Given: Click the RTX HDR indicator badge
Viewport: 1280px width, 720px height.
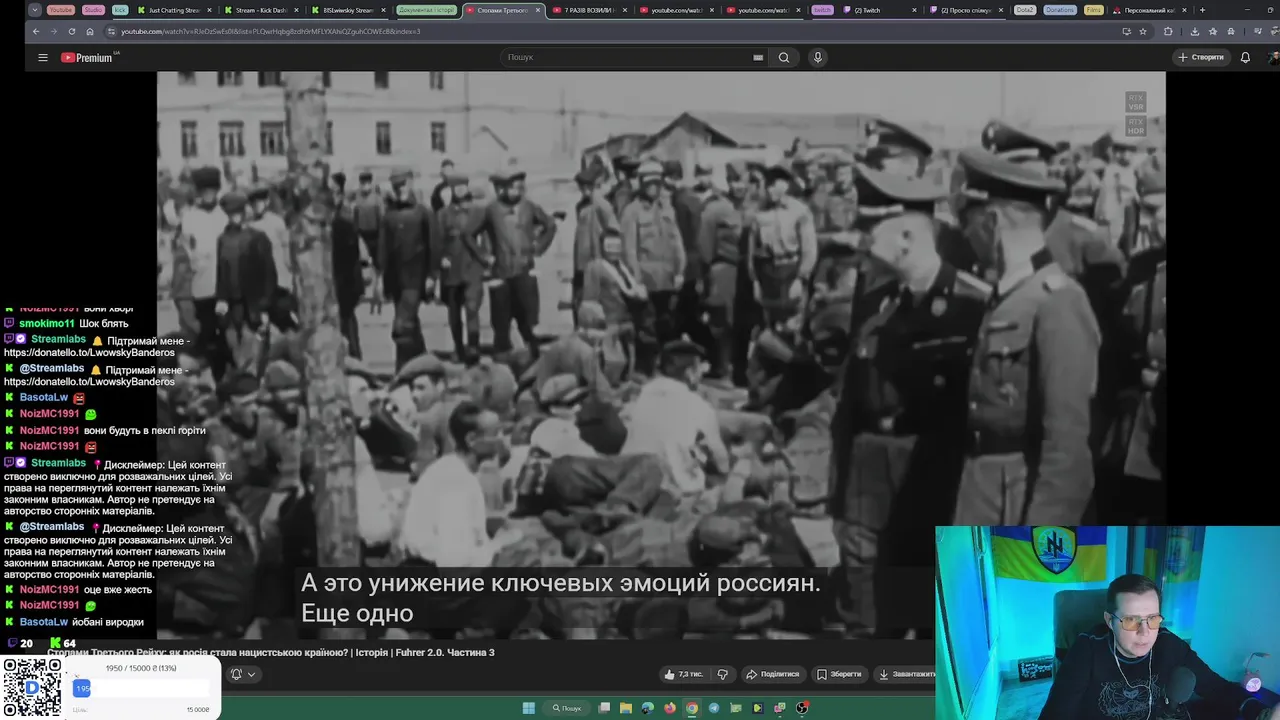Looking at the screenshot, I should [x=1135, y=127].
